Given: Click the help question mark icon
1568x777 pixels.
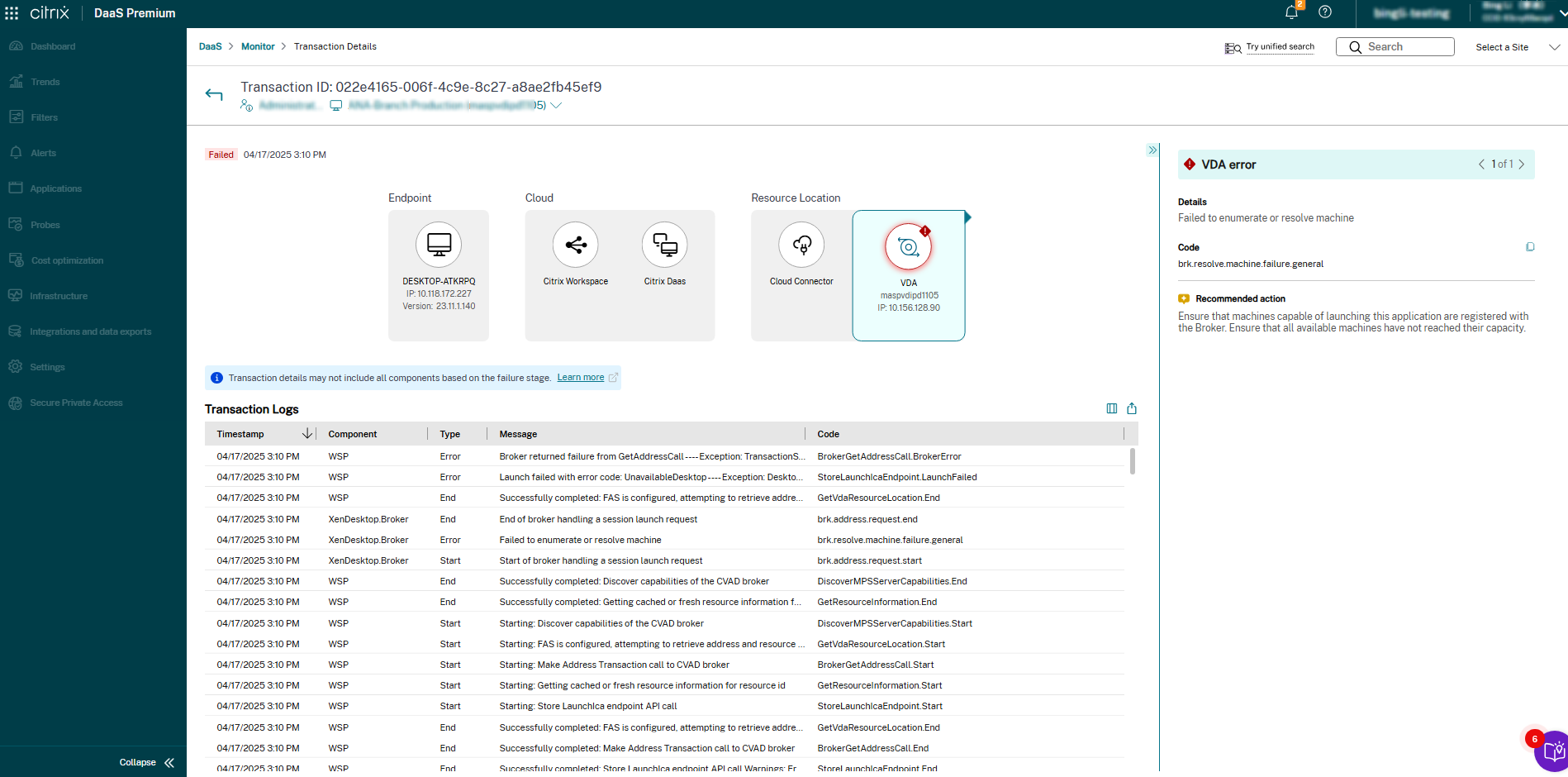Looking at the screenshot, I should point(1325,12).
